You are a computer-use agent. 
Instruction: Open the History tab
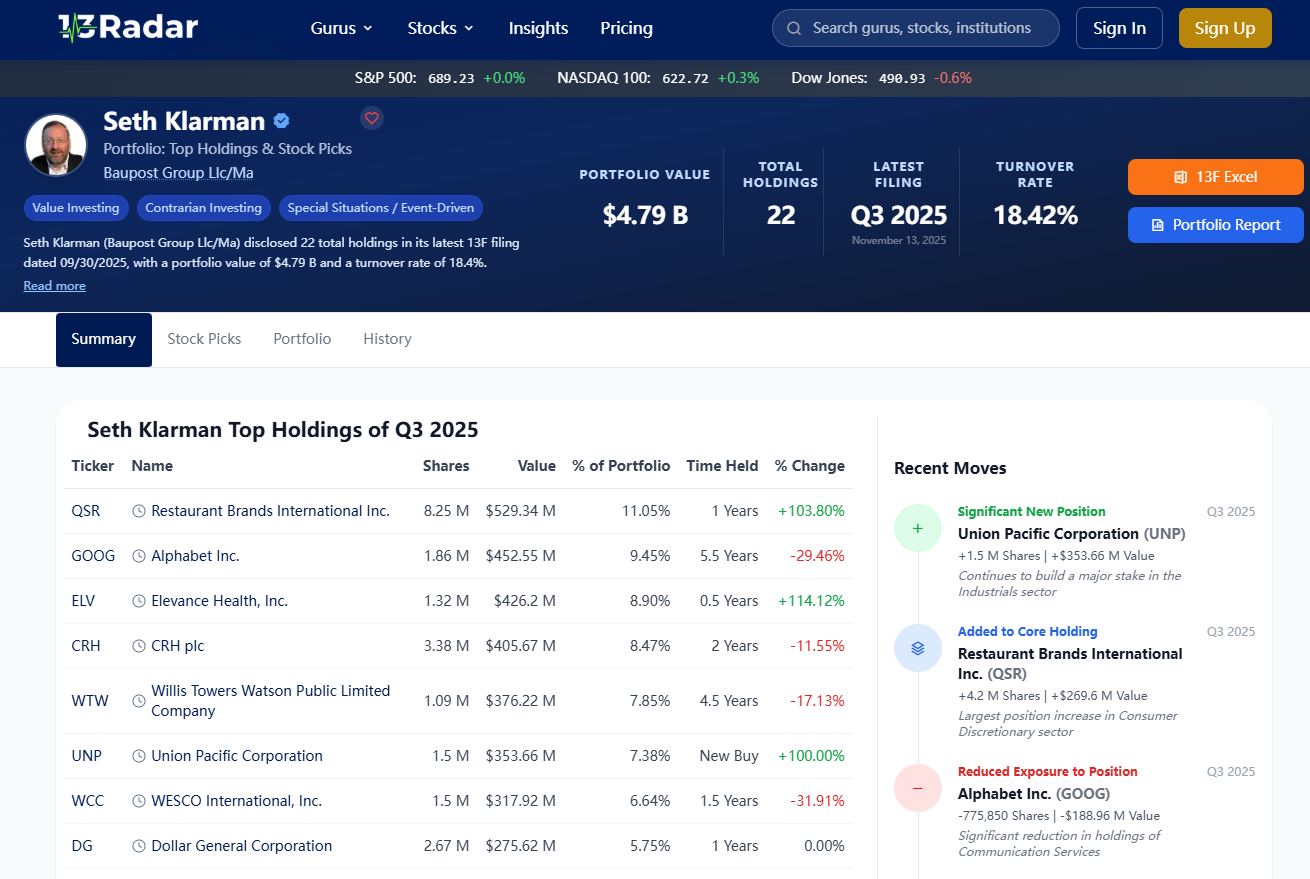pyautogui.click(x=387, y=339)
